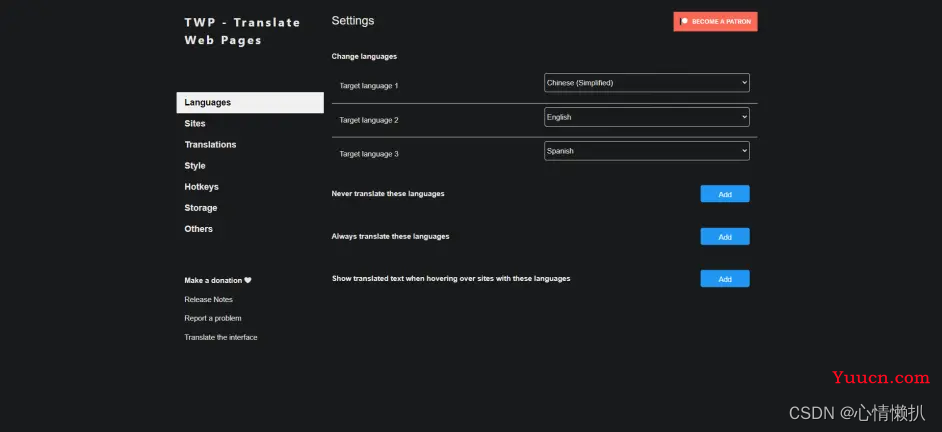Click the Settings heading
The width and height of the screenshot is (942, 432).
pos(353,21)
